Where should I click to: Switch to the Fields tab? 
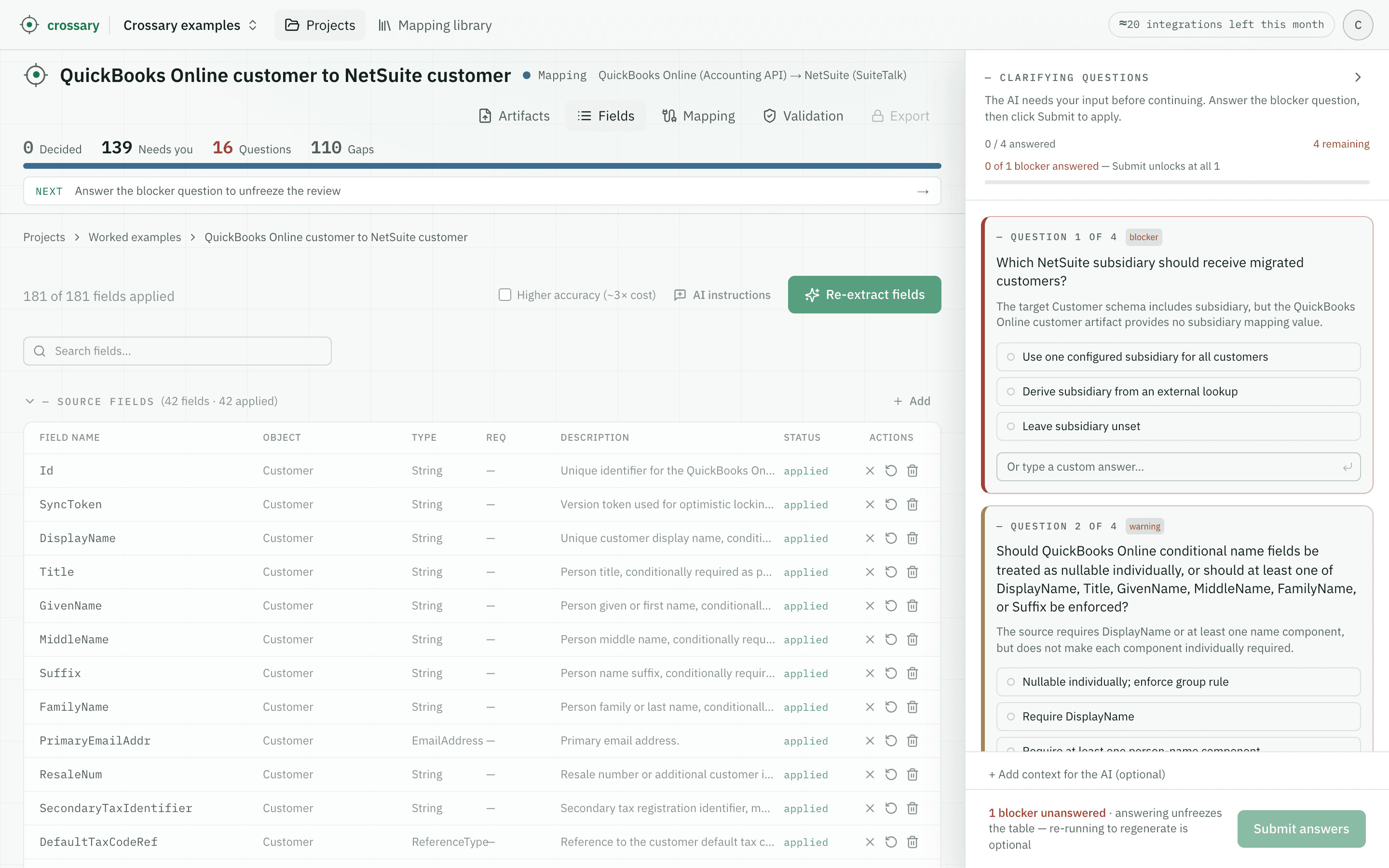pos(606,116)
